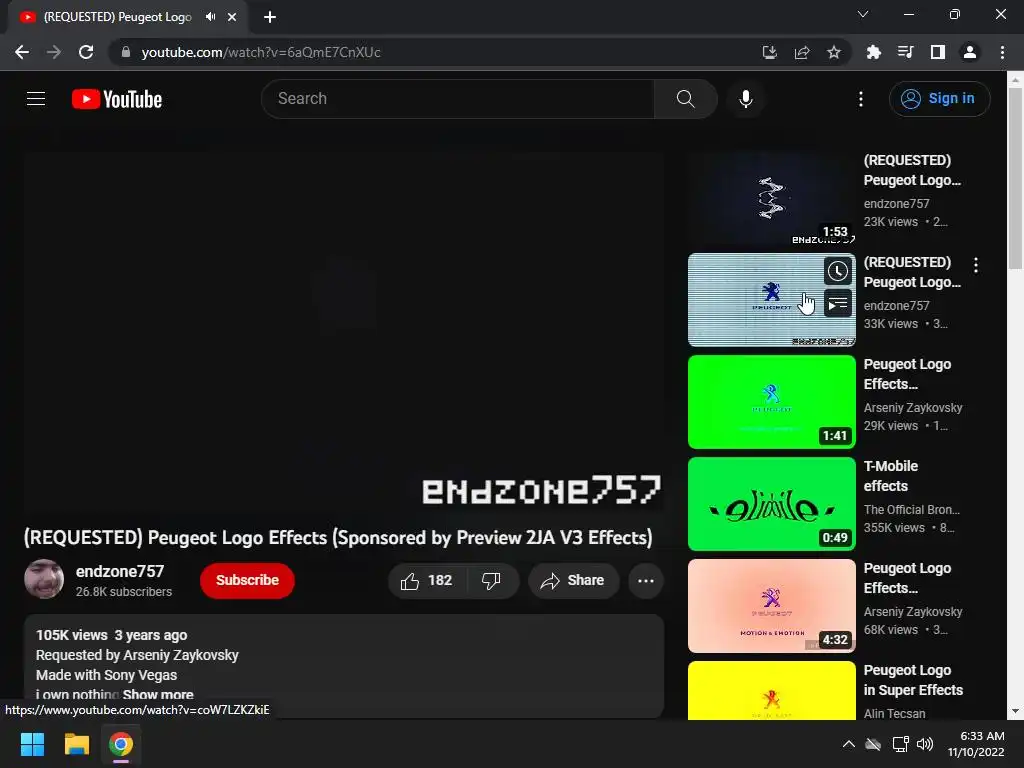This screenshot has width=1024, height=768.
Task: Go to the YouTube home logo
Action: point(117,99)
